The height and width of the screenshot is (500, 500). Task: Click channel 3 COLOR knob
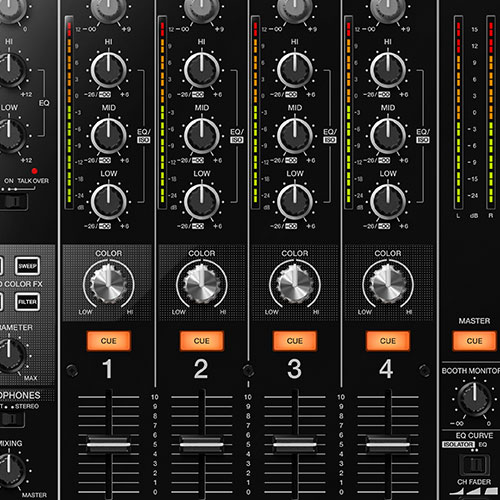[x=295, y=284]
